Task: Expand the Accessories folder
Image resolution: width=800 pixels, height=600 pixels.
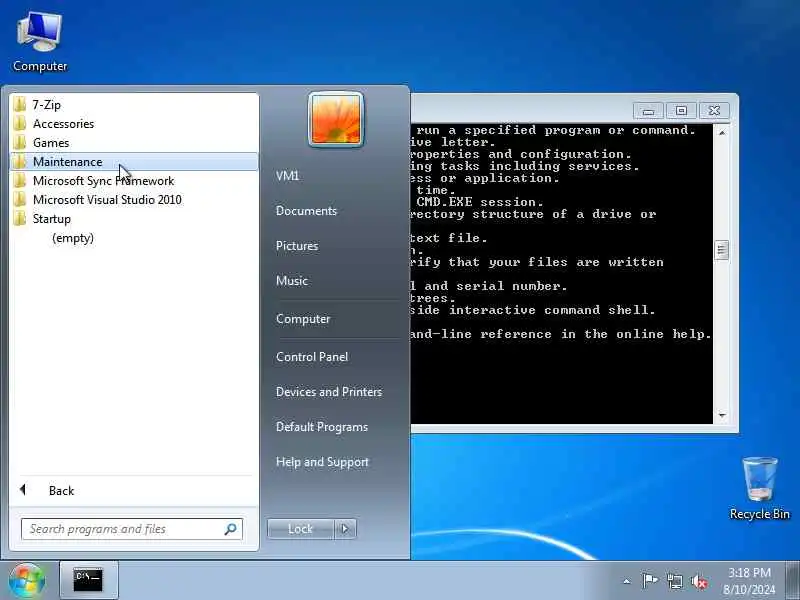Action: pos(134,123)
